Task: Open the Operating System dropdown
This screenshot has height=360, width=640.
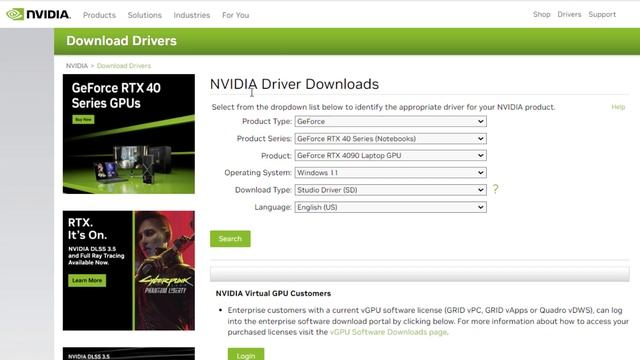Action: (x=390, y=173)
